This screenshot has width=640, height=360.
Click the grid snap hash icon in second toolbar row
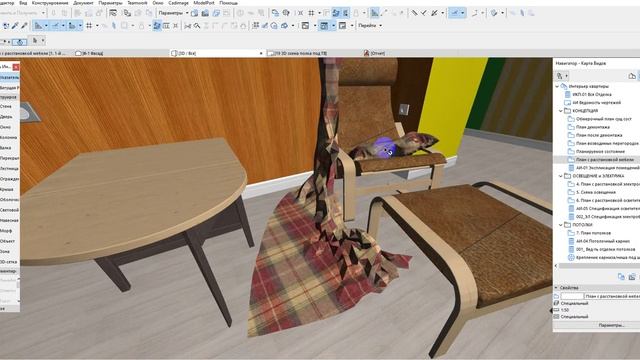tap(89, 26)
